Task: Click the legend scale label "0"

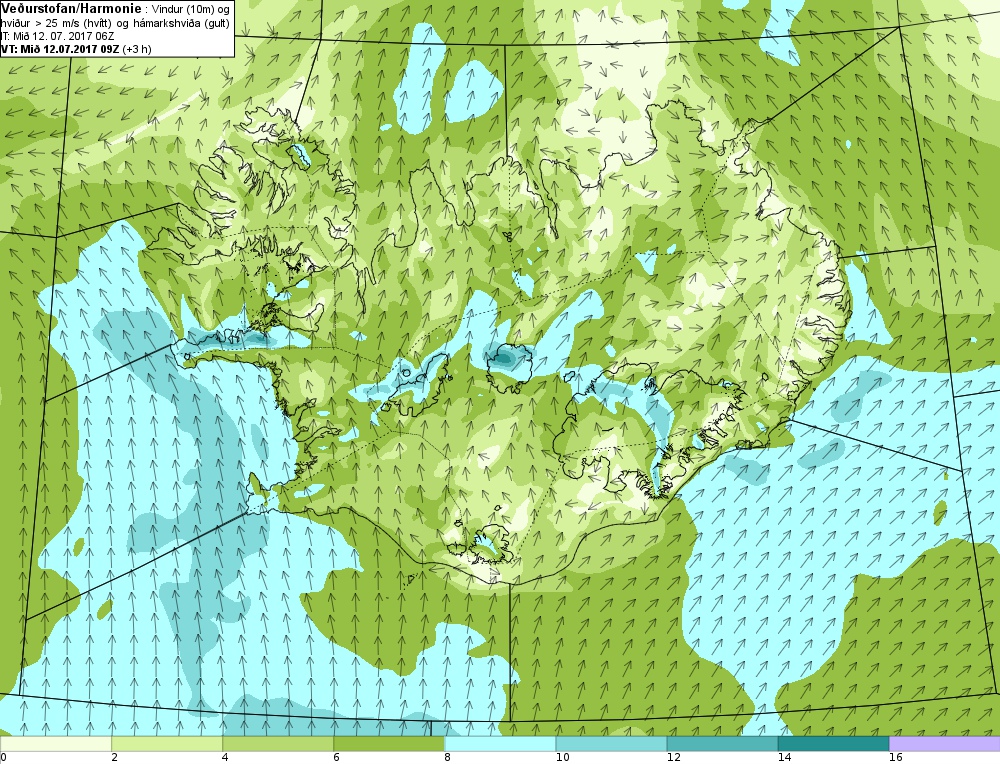Action: (3, 758)
